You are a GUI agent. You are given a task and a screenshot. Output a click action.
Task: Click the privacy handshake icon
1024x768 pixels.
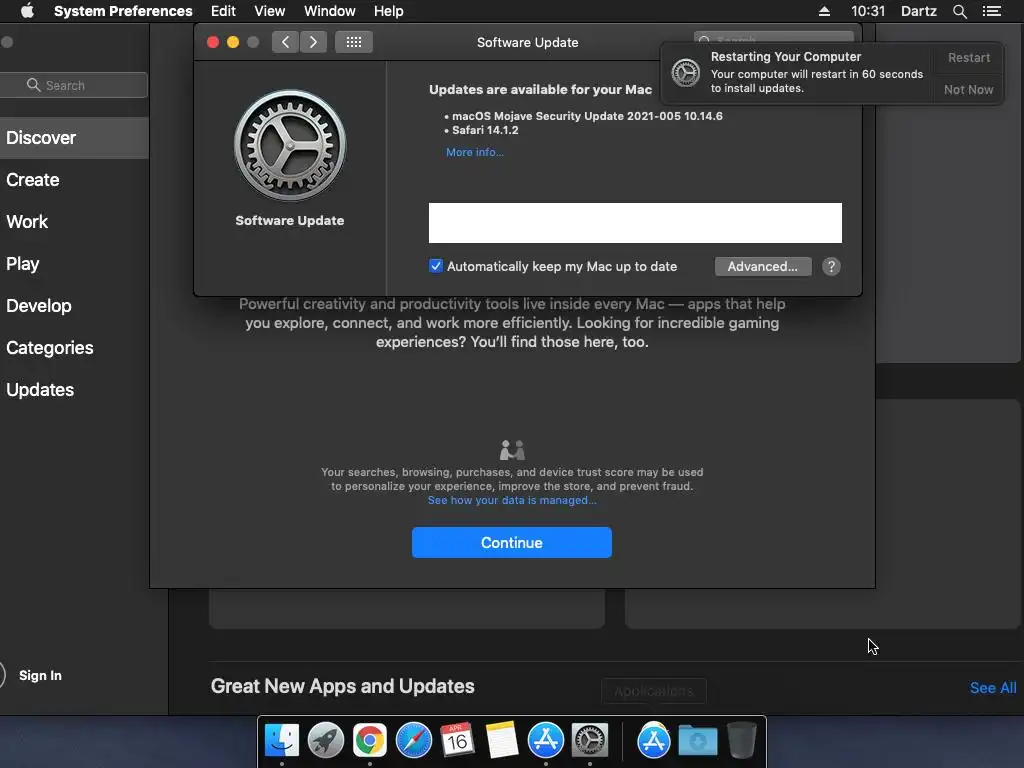512,449
